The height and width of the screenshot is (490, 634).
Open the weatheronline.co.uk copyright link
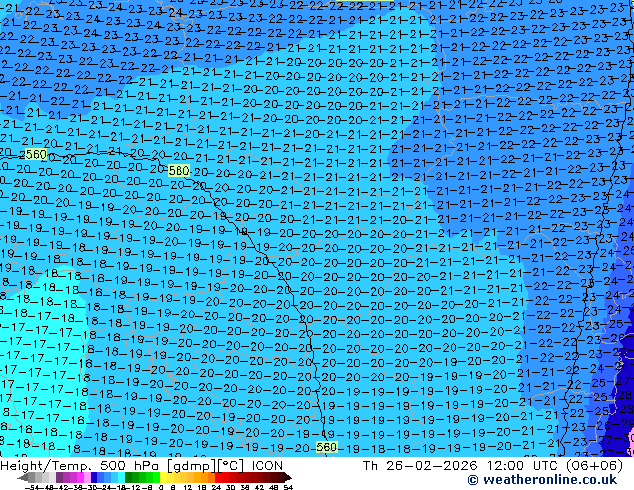(542, 480)
